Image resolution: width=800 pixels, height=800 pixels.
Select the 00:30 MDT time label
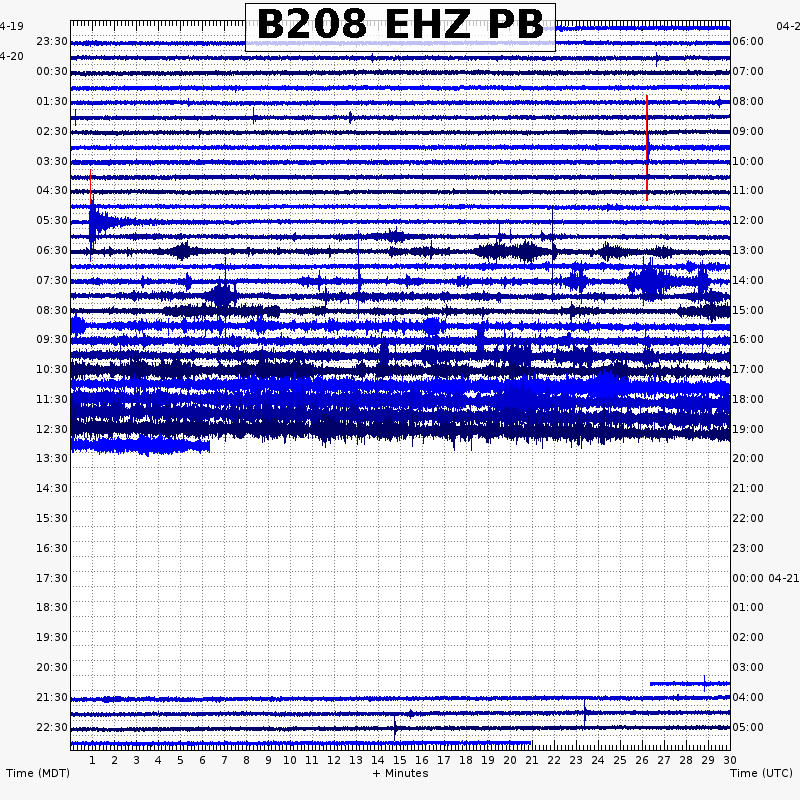point(52,71)
